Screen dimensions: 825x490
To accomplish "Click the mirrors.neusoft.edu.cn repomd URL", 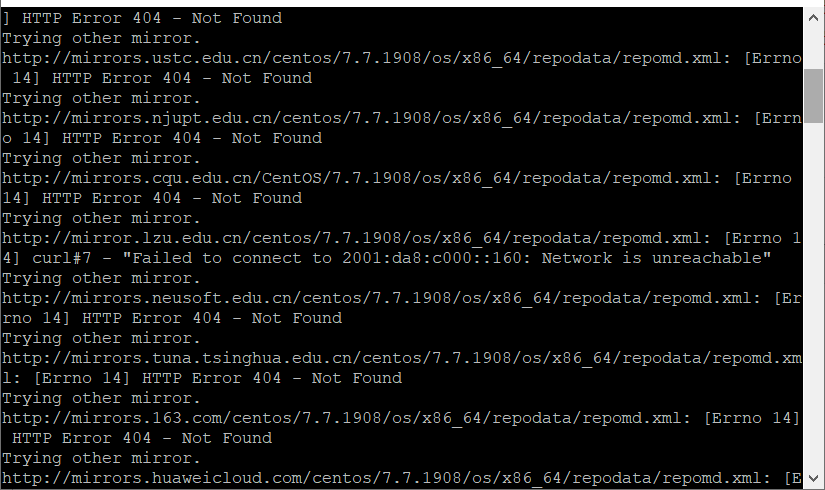I will tap(377, 298).
